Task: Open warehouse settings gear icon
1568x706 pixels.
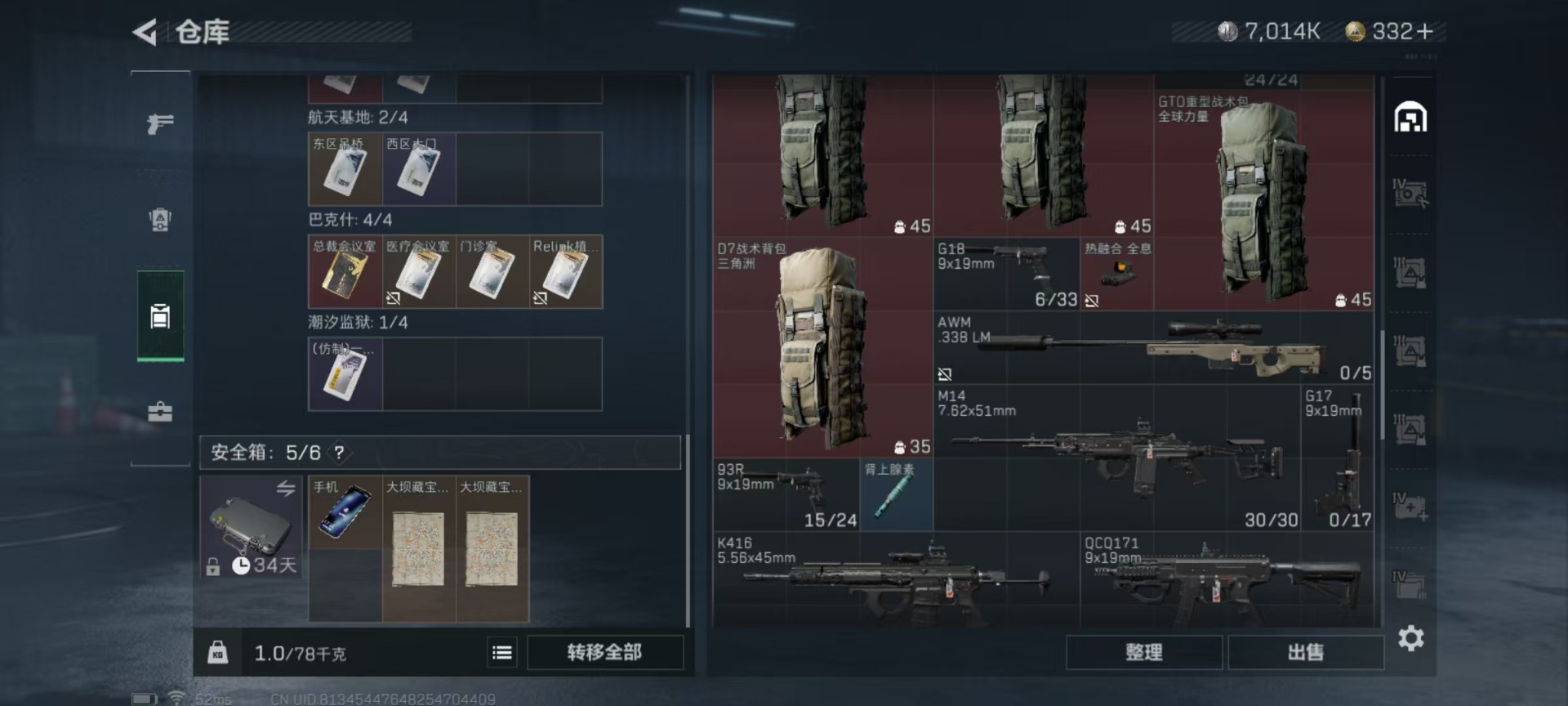Action: (x=1410, y=638)
